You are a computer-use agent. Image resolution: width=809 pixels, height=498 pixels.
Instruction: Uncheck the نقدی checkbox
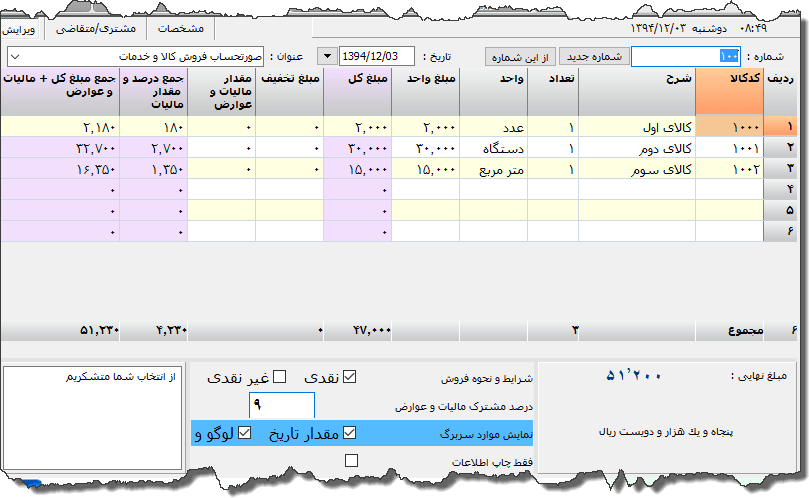pos(349,377)
